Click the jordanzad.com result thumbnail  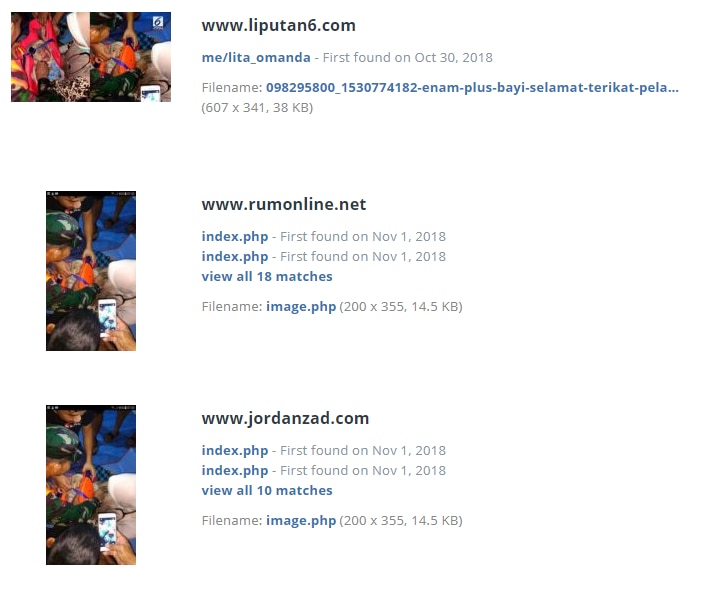(91, 485)
